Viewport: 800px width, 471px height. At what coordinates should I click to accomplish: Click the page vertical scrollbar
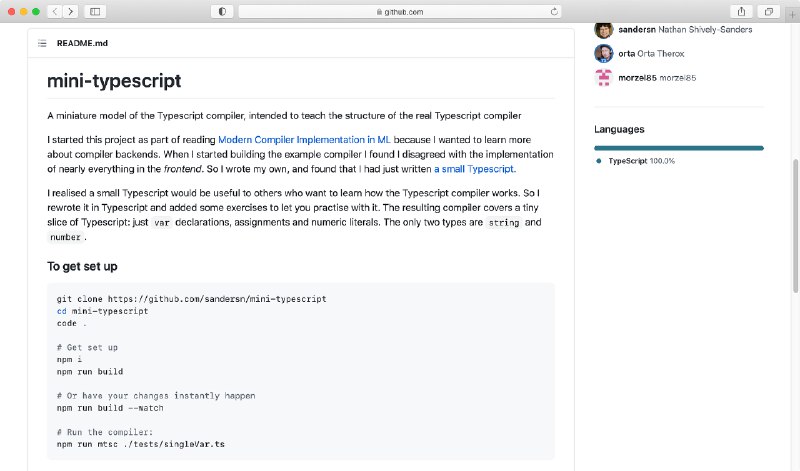[795, 226]
